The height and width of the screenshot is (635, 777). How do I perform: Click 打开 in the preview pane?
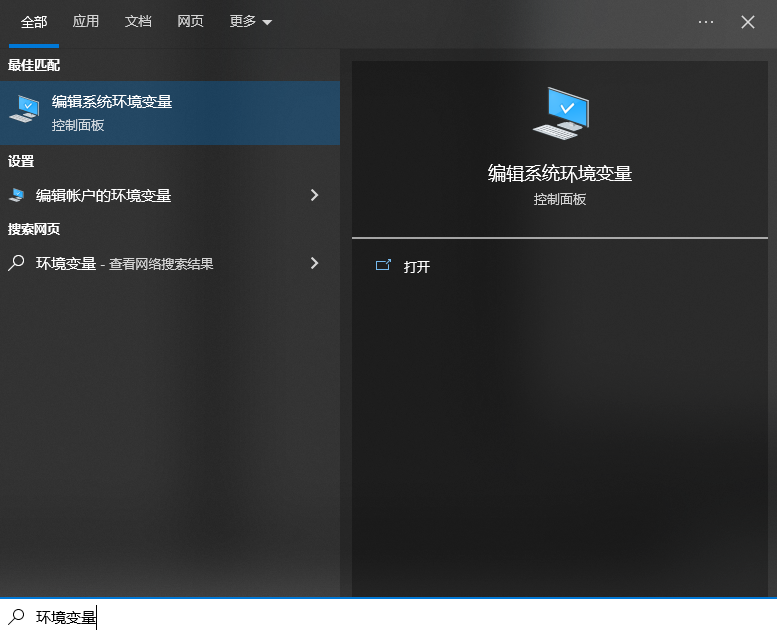(417, 267)
